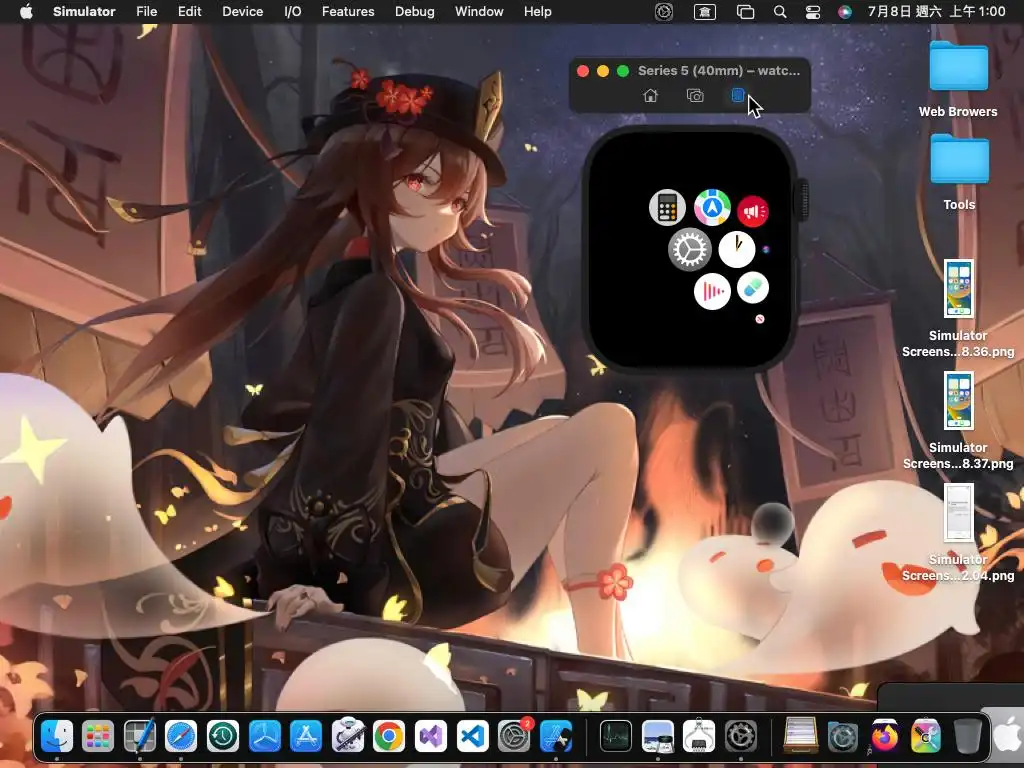Open System Information chip icon in Dock
1024x768 pixels.
(x=699, y=737)
